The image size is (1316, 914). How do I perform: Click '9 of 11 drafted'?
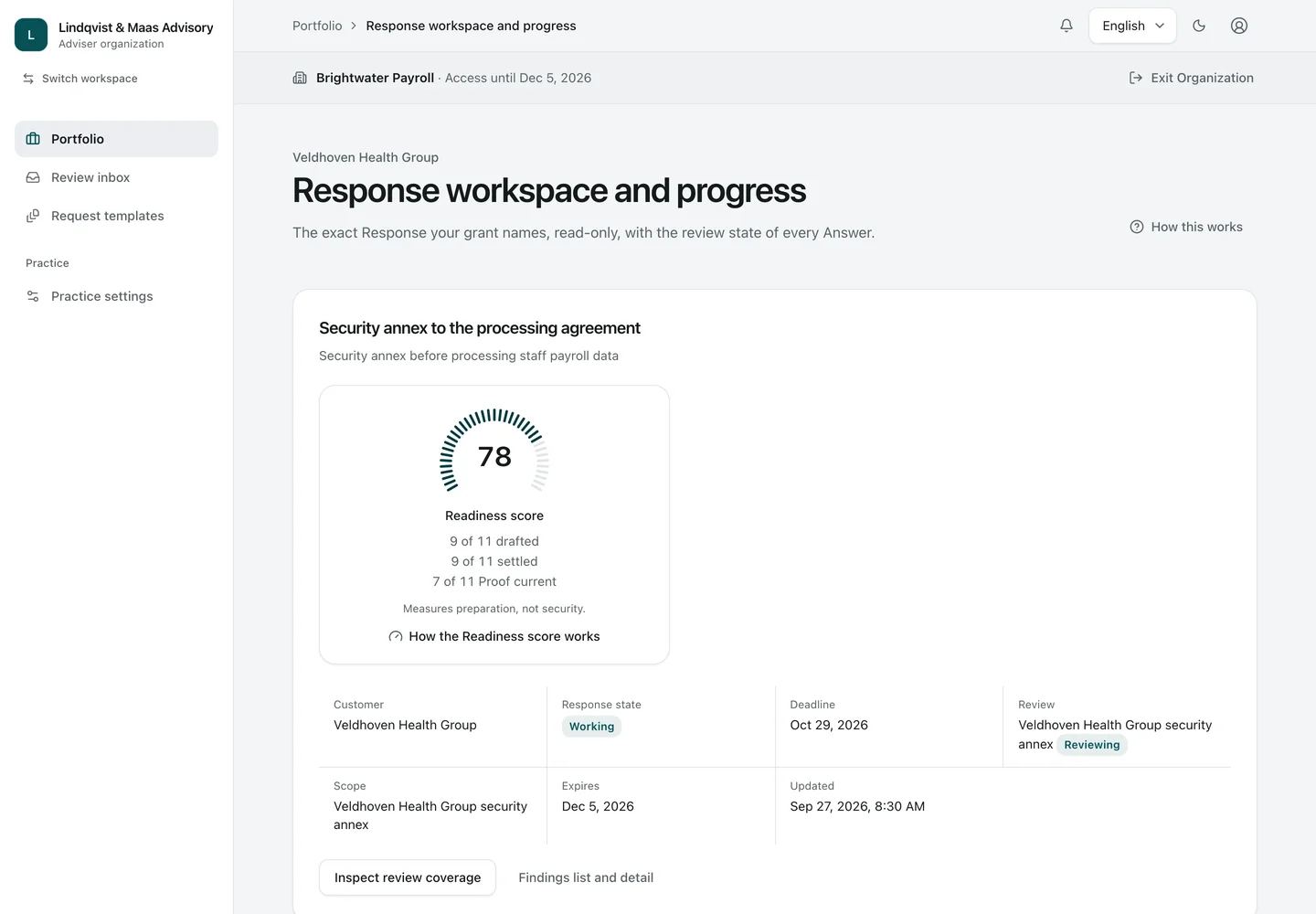[494, 541]
